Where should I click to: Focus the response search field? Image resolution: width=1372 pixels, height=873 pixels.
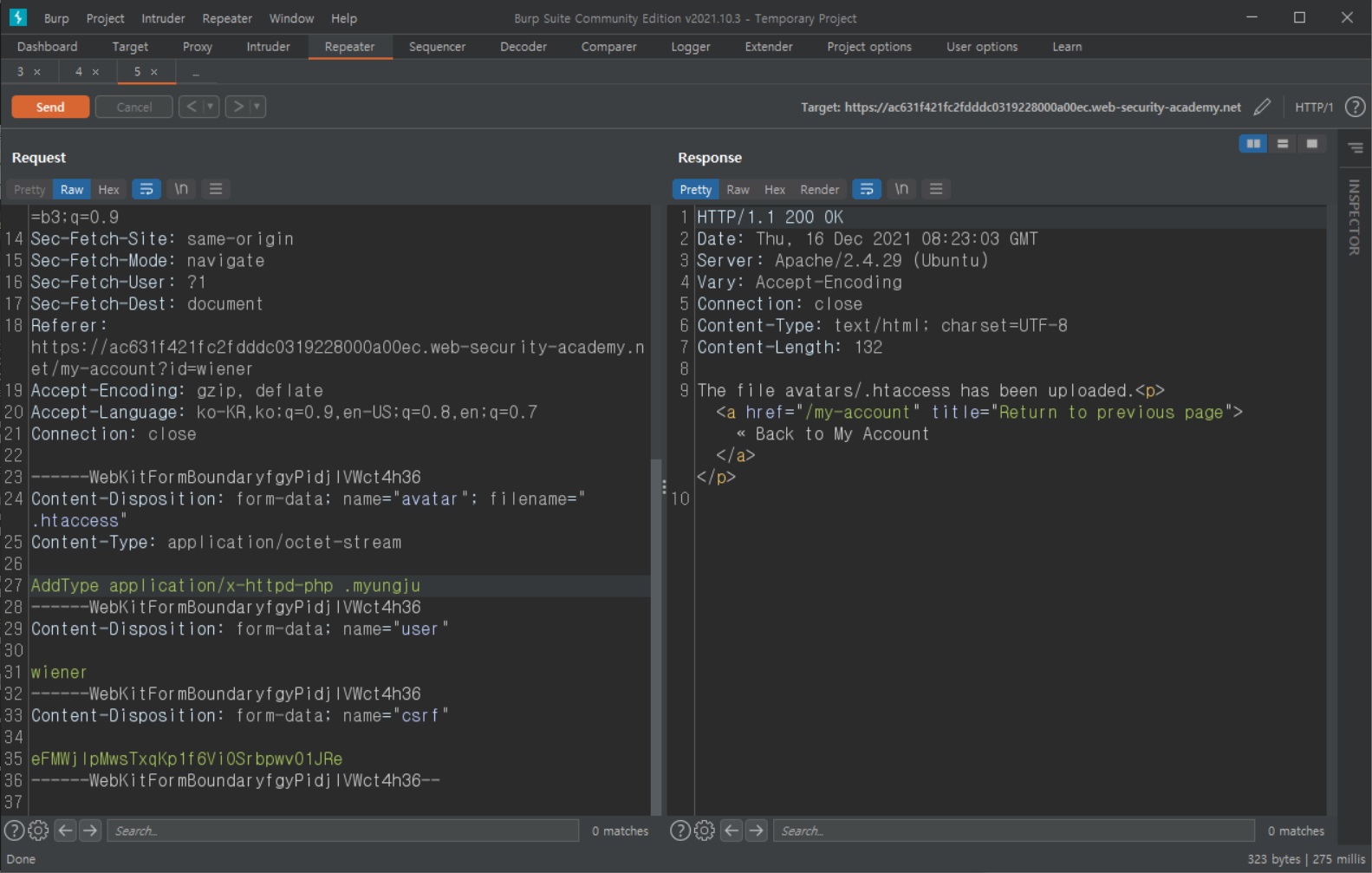pyautogui.click(x=1014, y=831)
